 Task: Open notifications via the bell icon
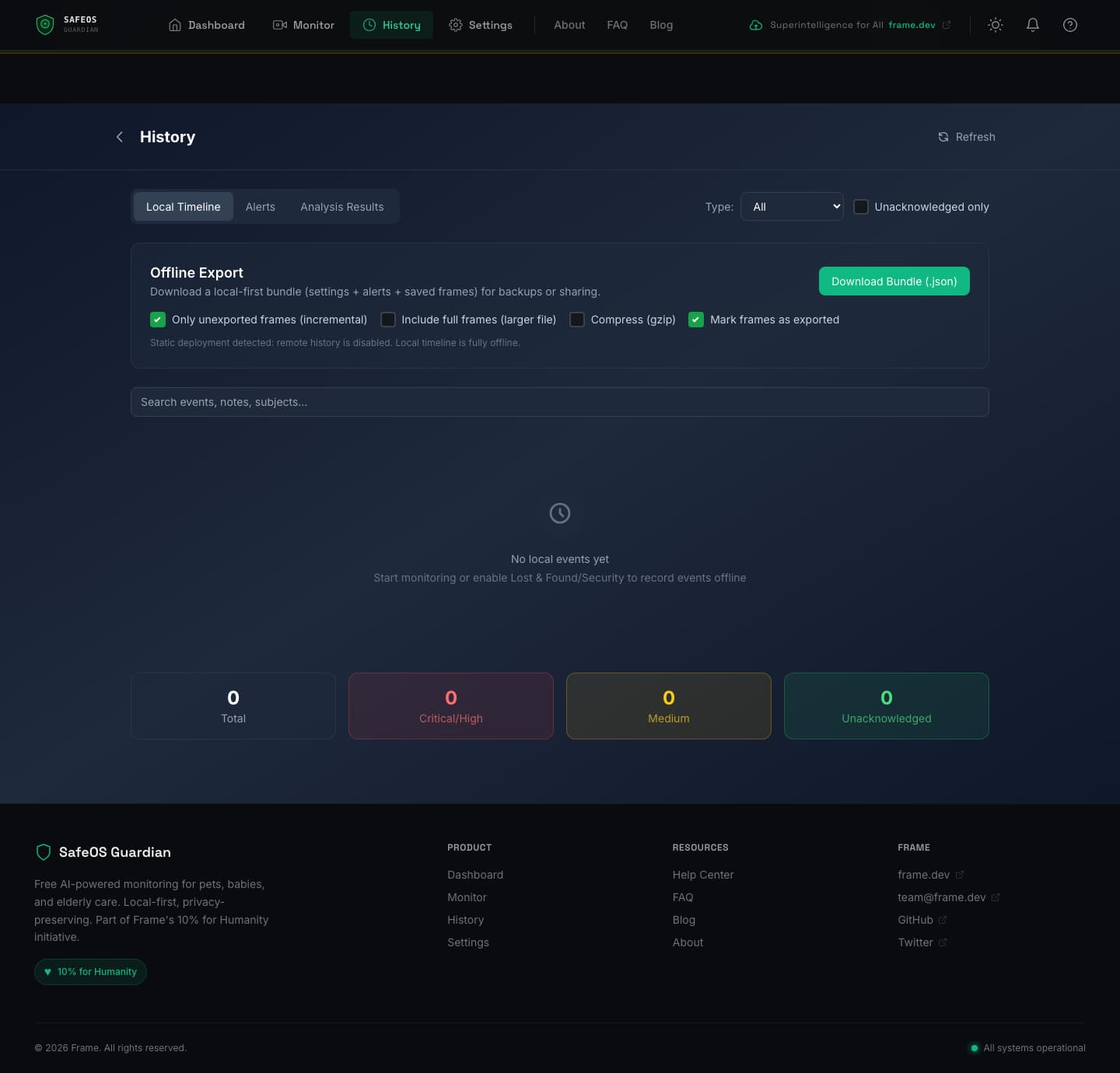(1032, 25)
